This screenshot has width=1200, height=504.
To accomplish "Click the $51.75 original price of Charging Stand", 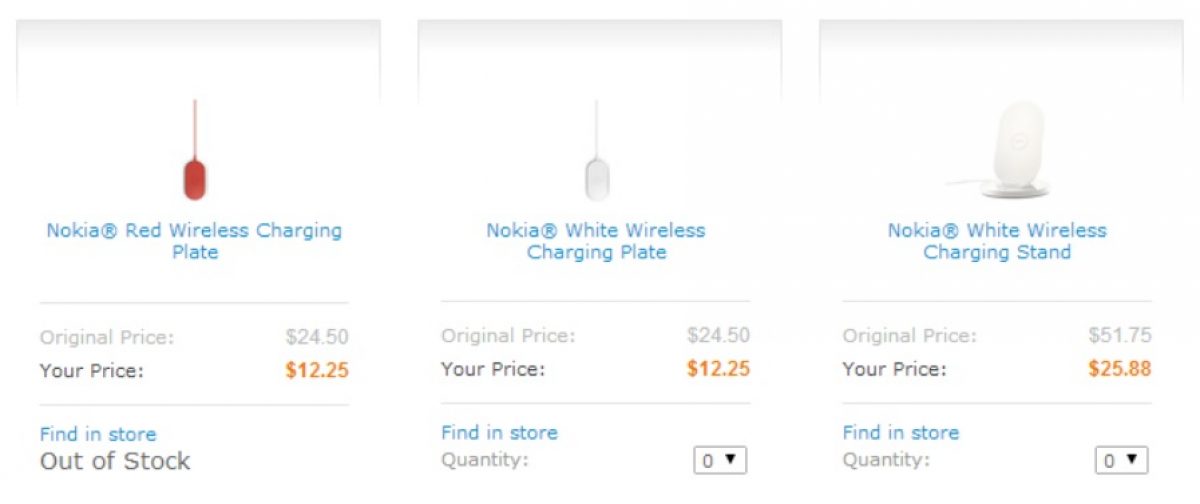I will [1119, 336].
